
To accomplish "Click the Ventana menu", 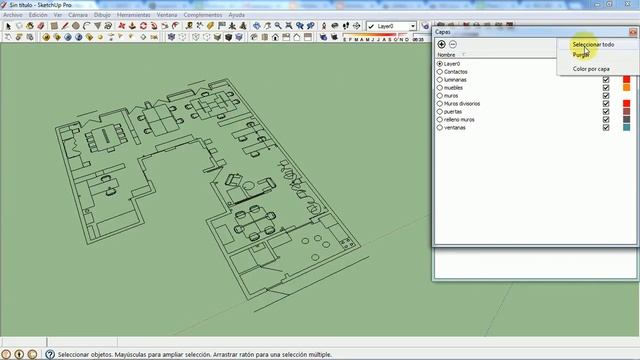I will (167, 15).
